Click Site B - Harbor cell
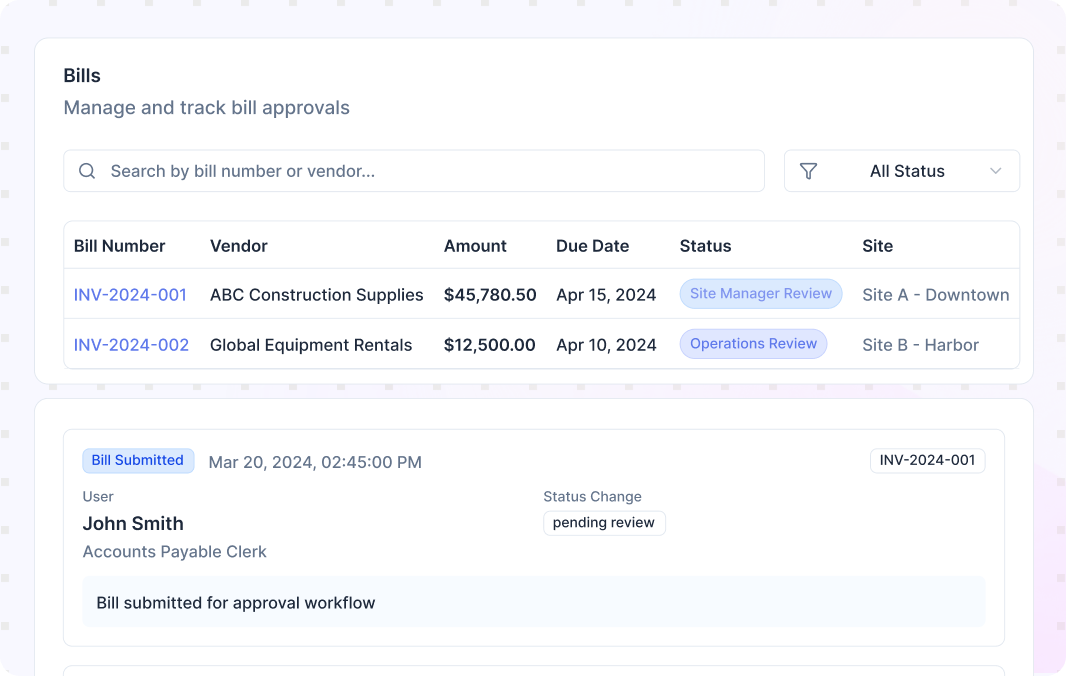 [921, 345]
